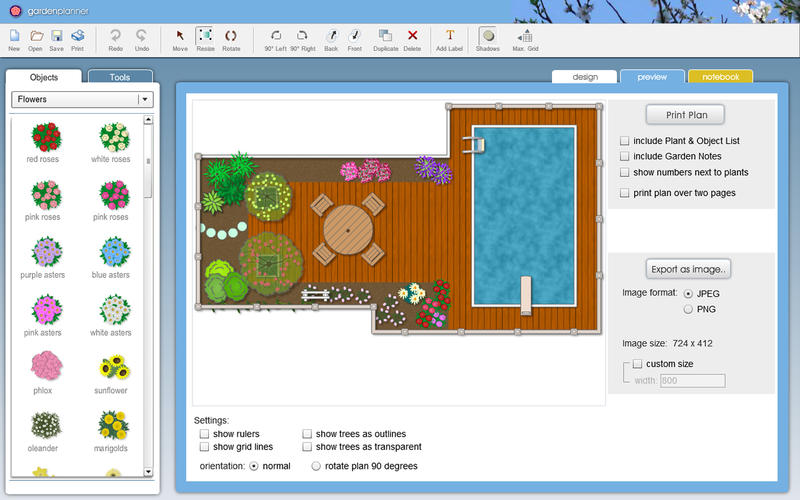Image resolution: width=800 pixels, height=500 pixels.
Task: Open the Tools tab
Action: pos(120,77)
